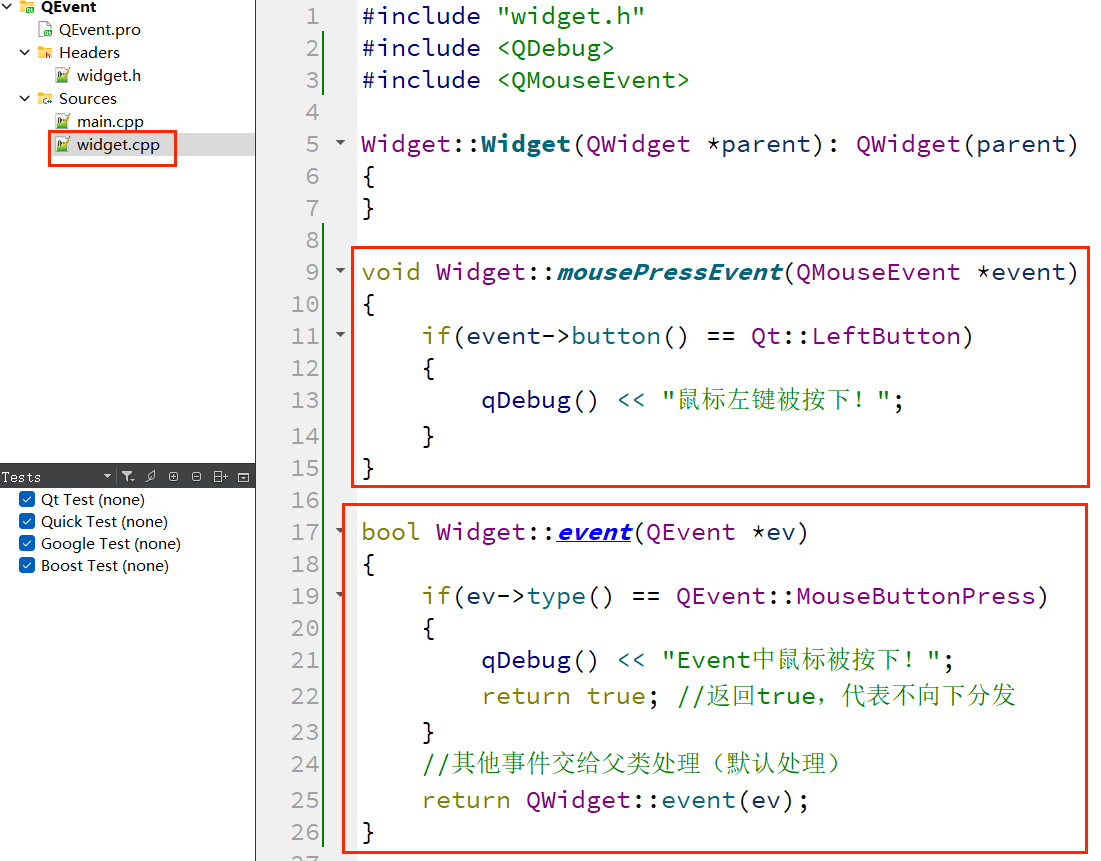
Task: Disable the Google Test checkbox
Action: [x=27, y=543]
